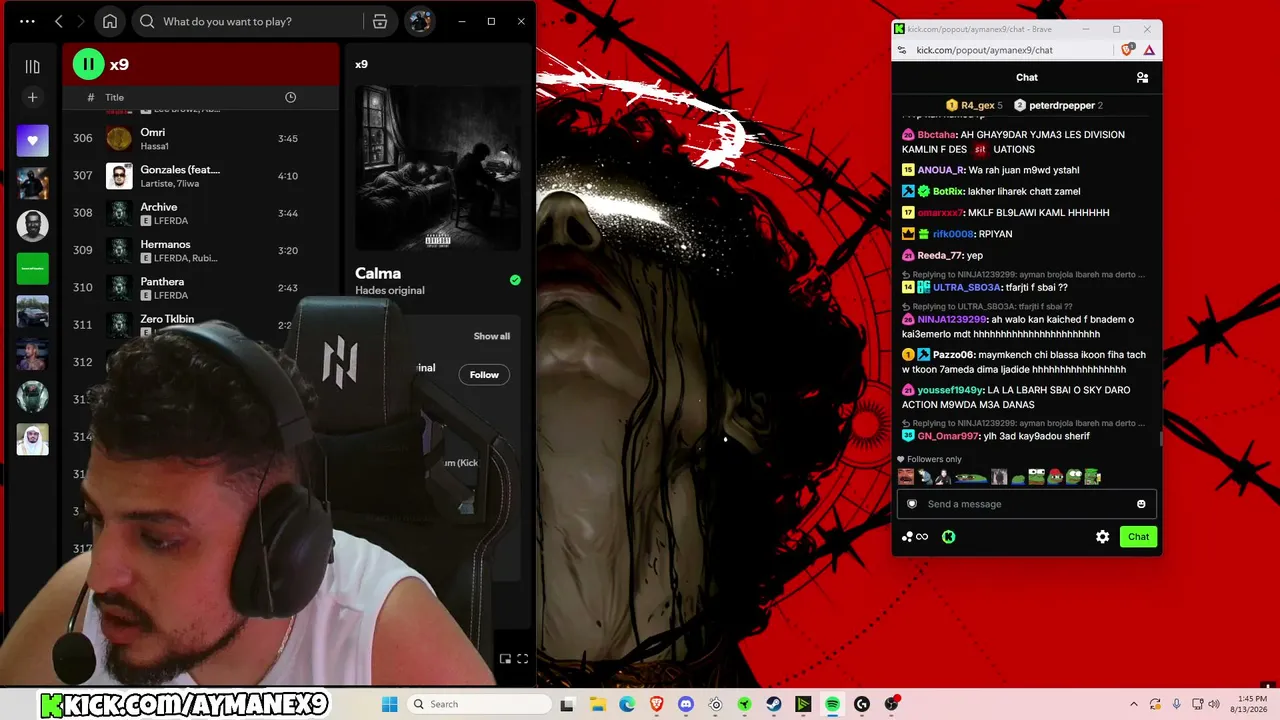This screenshot has height=720, width=1280.
Task: Expand Your Library sidebar in Spotify
Action: click(x=32, y=66)
